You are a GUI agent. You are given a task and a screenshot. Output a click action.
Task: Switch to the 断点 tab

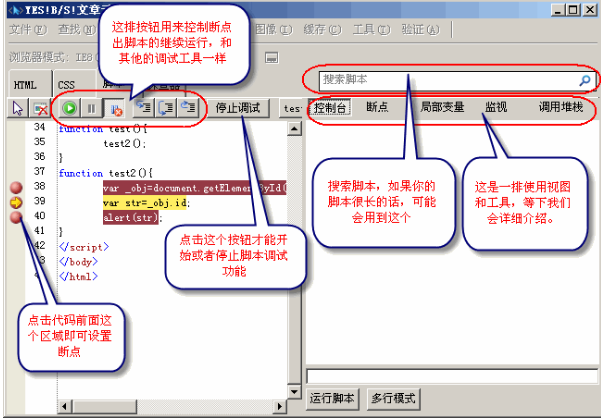tap(377, 107)
